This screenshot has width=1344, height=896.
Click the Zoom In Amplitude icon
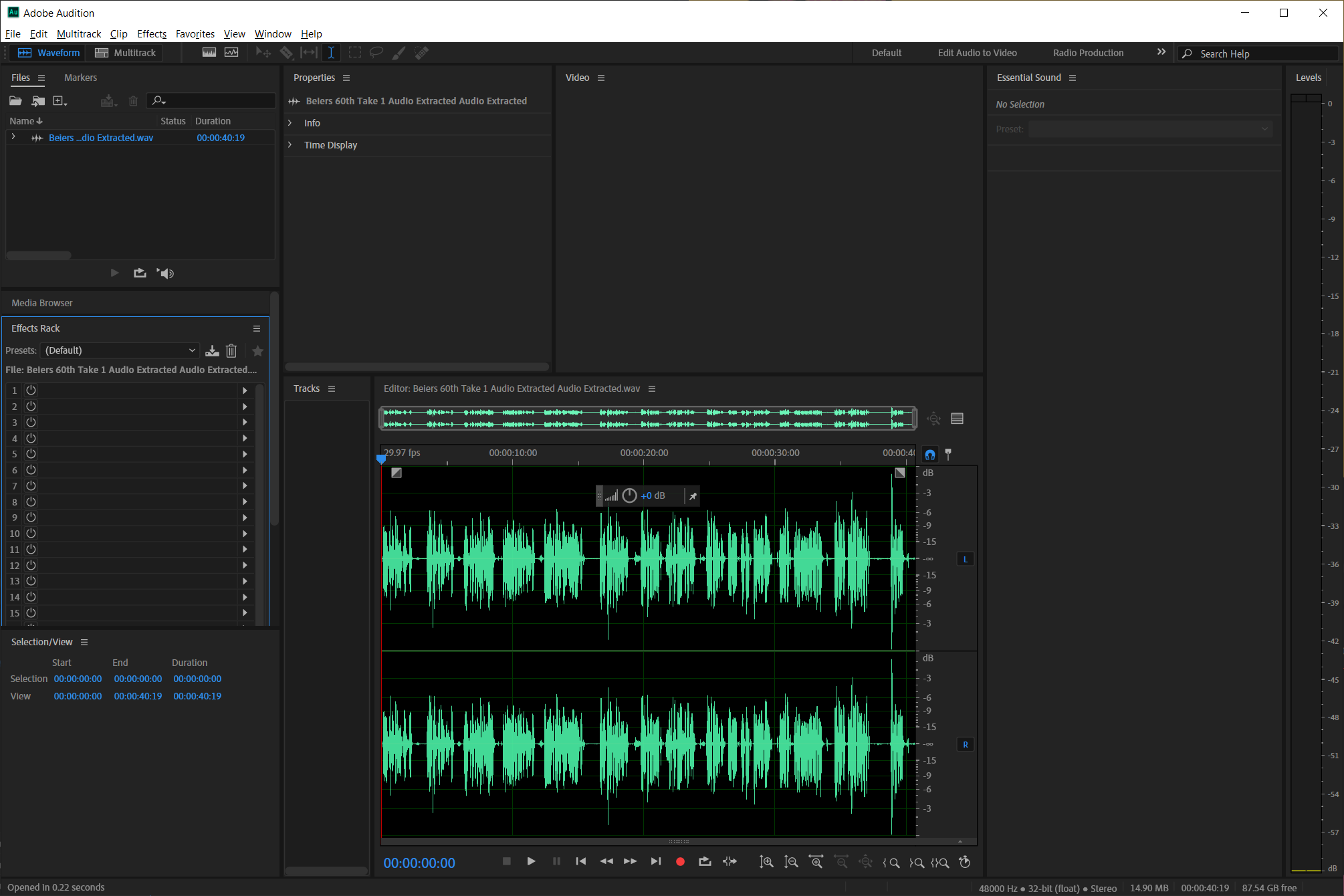tap(766, 862)
